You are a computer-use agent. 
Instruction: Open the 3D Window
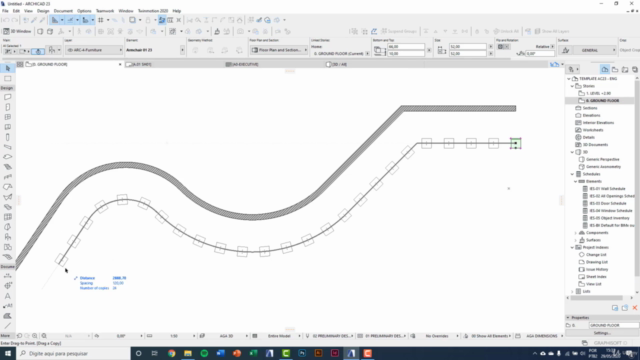(17, 31)
